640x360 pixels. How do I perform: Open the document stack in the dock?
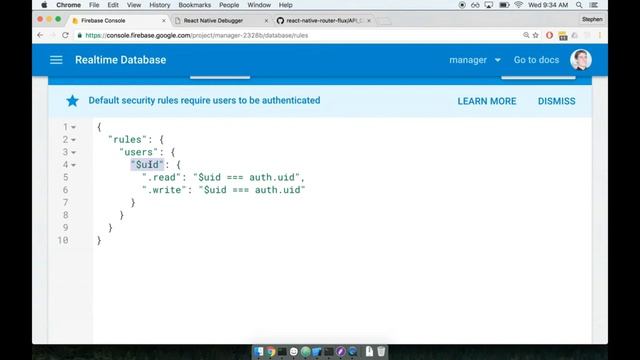[369, 351]
